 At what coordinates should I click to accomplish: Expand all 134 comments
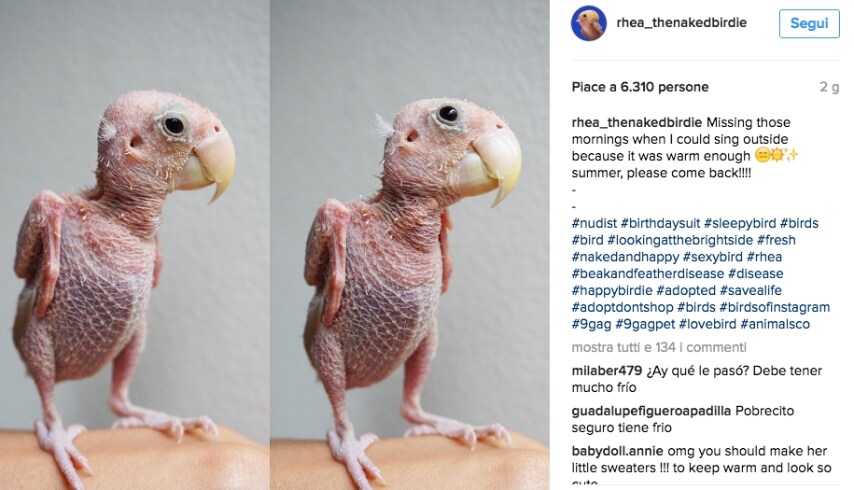coord(659,347)
